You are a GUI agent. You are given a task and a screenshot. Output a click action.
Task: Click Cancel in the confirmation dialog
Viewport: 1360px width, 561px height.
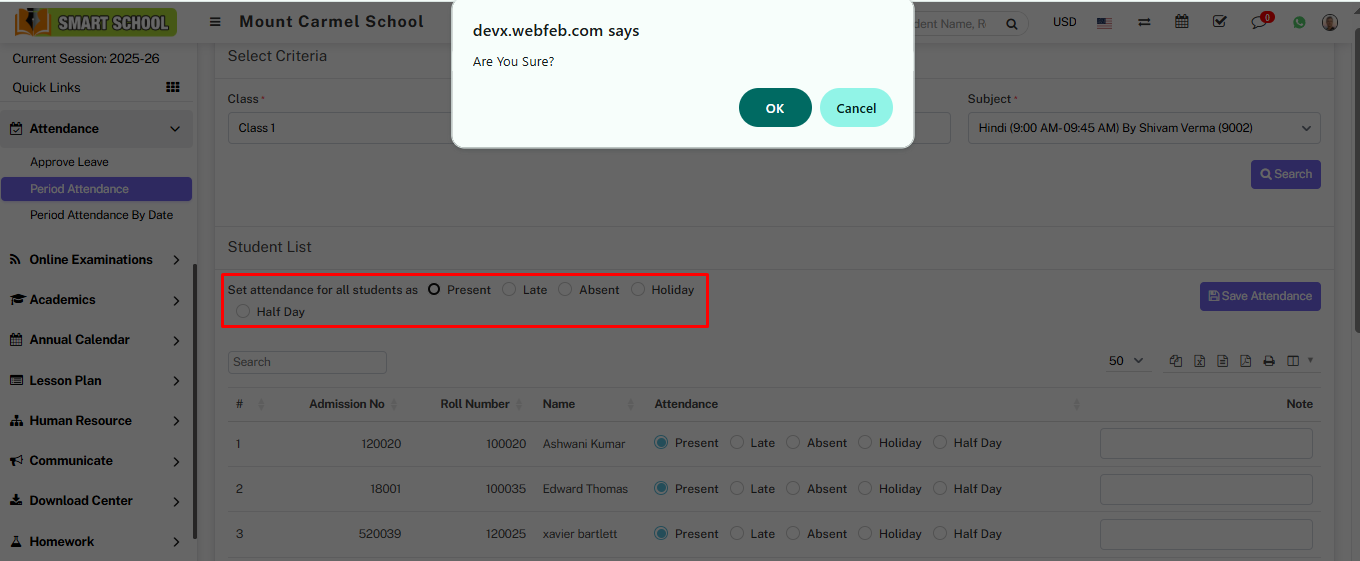856,108
